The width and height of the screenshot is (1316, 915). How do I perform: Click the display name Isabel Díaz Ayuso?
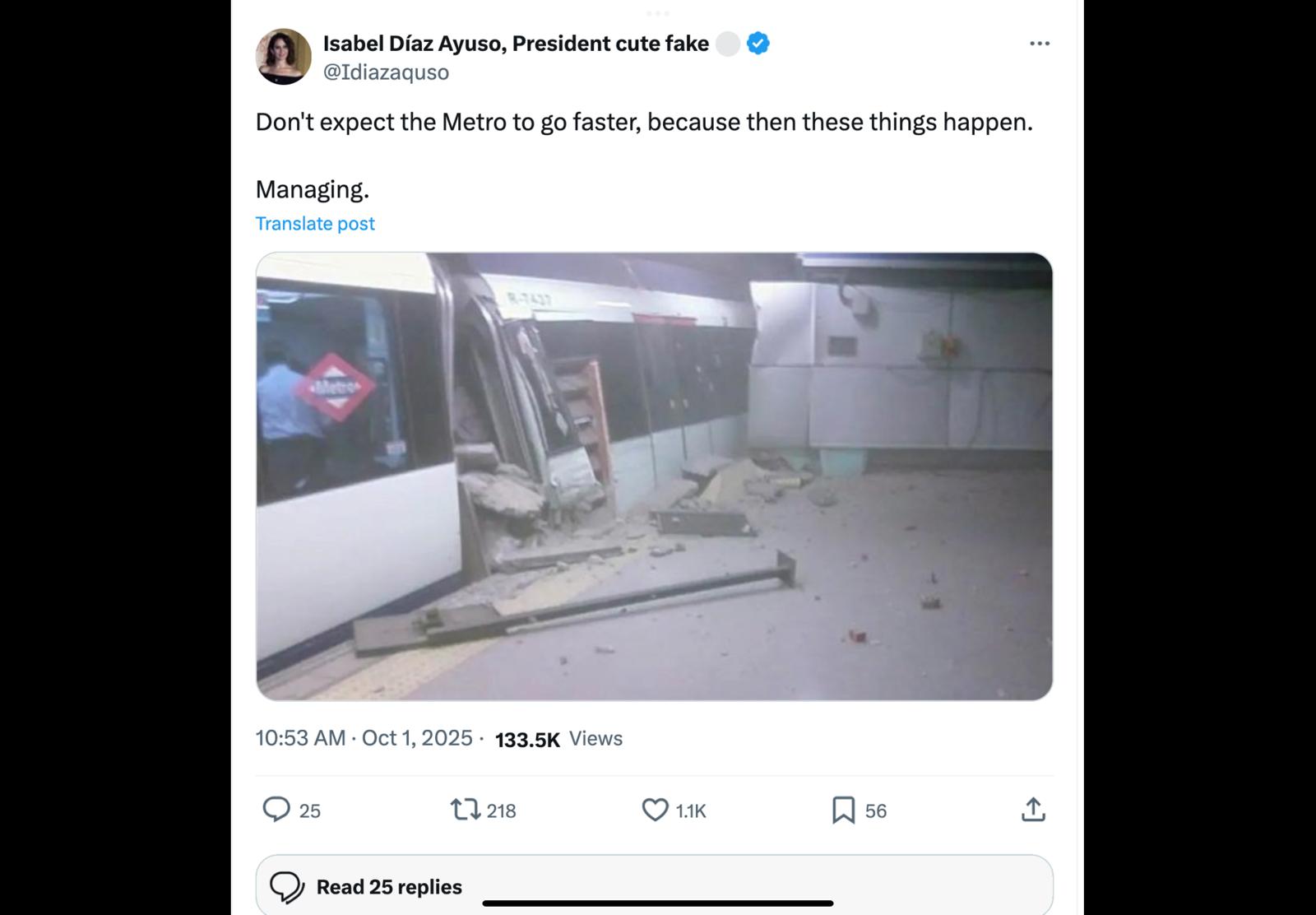[x=516, y=44]
